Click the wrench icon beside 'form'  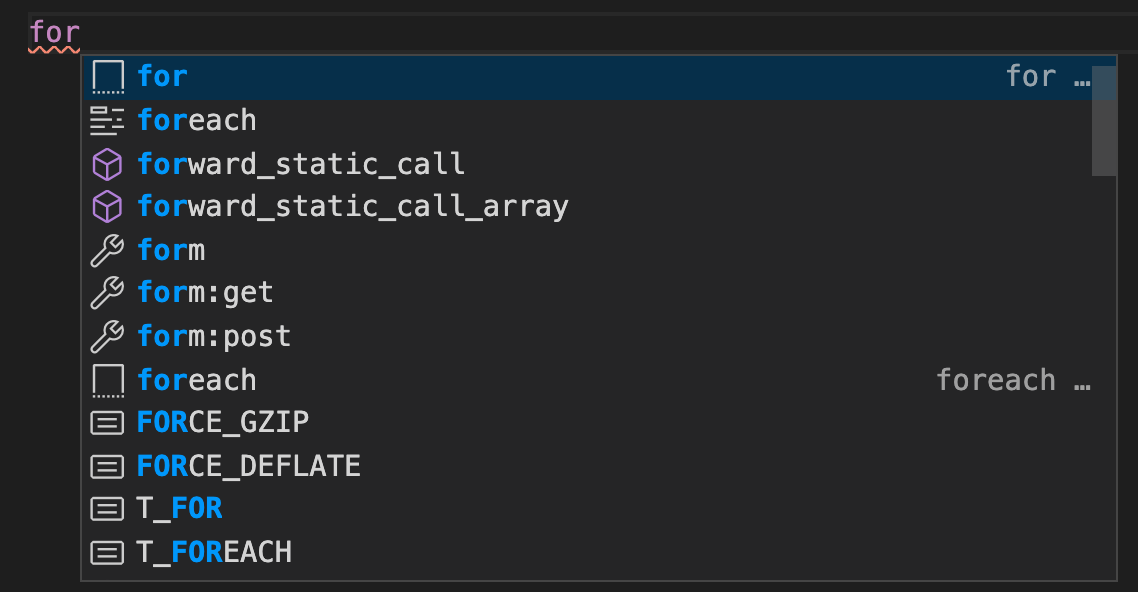(107, 250)
